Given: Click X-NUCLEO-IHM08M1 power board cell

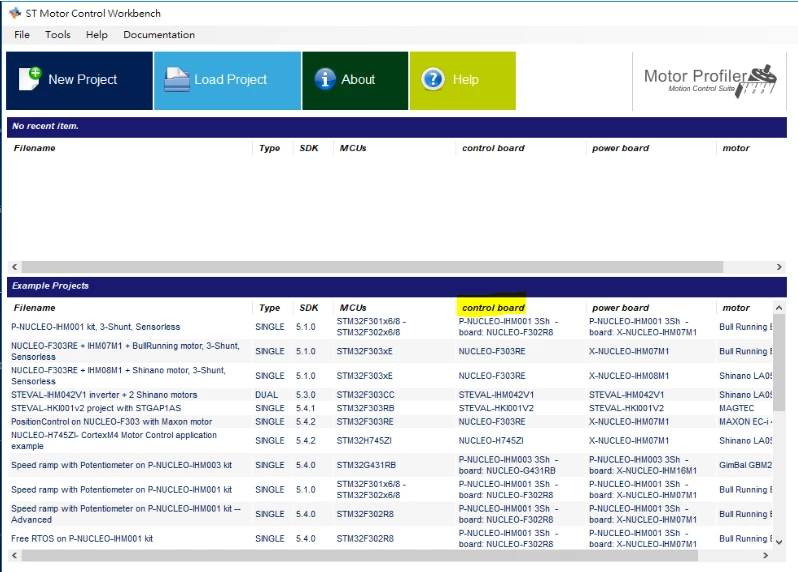Looking at the screenshot, I should pos(629,376).
